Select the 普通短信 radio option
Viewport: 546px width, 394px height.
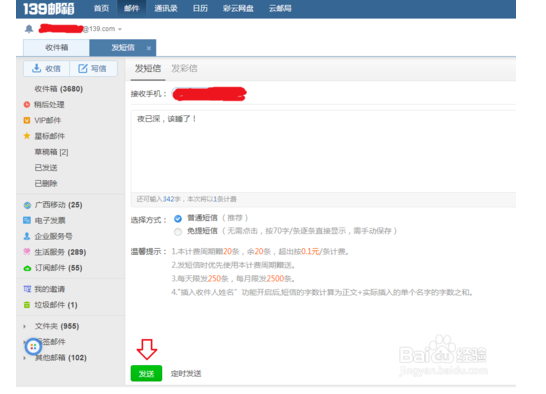pos(178,218)
